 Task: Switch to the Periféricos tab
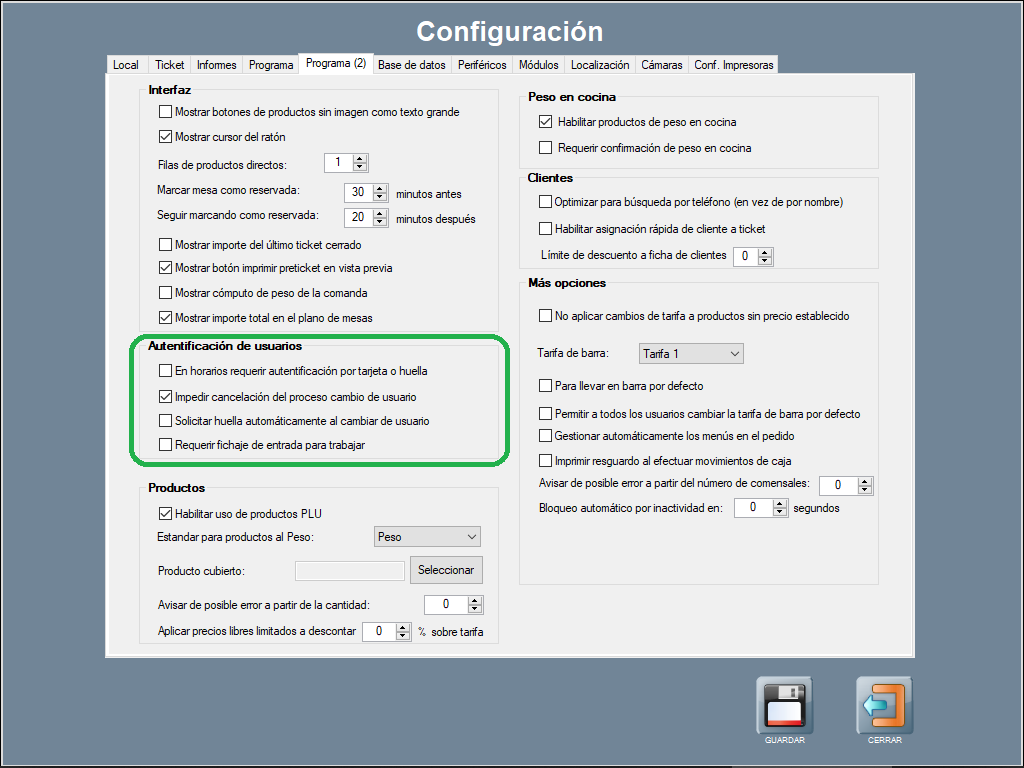481,65
